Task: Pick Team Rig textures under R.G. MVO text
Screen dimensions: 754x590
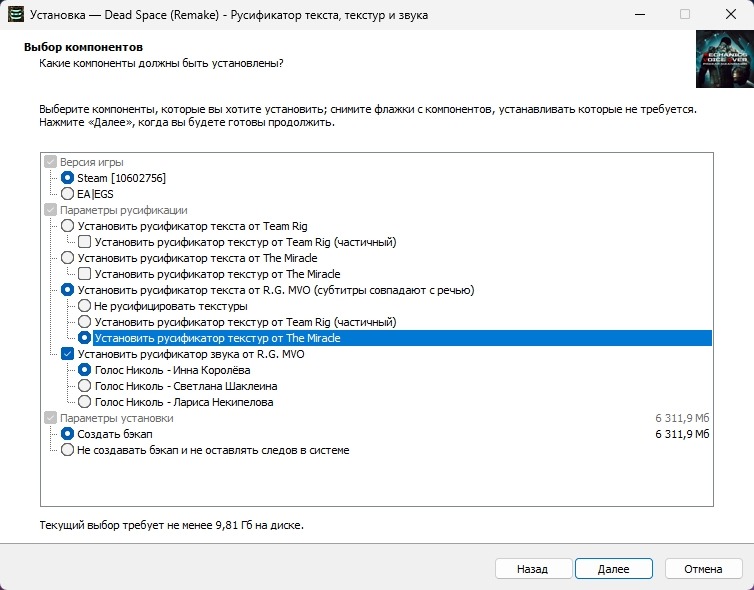Action: click(x=85, y=322)
